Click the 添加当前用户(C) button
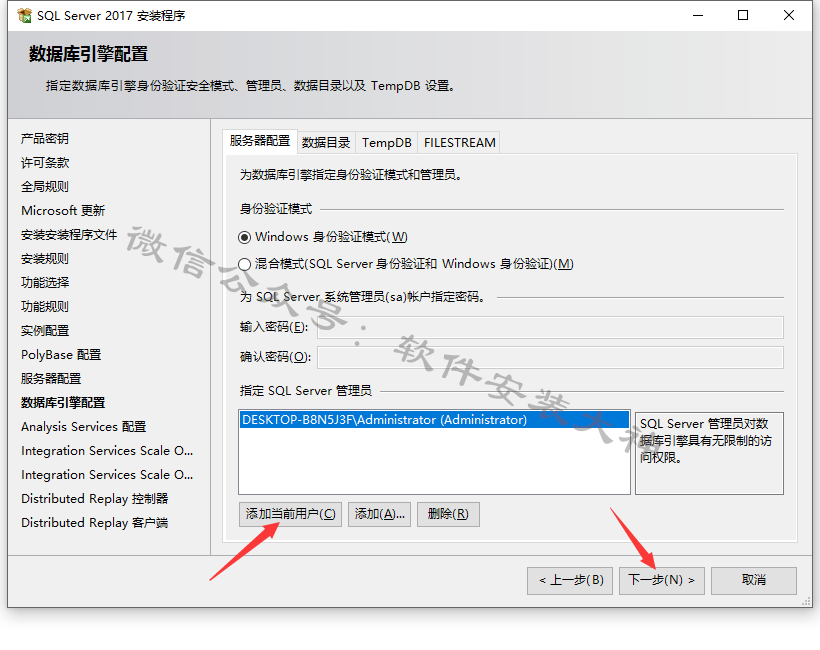The width and height of the screenshot is (820, 650). (x=290, y=514)
